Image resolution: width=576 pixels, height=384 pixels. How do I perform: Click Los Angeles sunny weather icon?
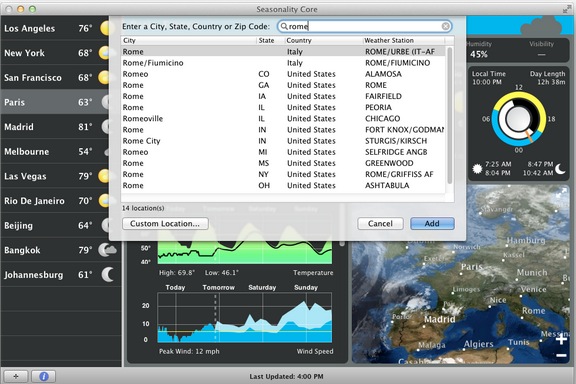[105, 28]
